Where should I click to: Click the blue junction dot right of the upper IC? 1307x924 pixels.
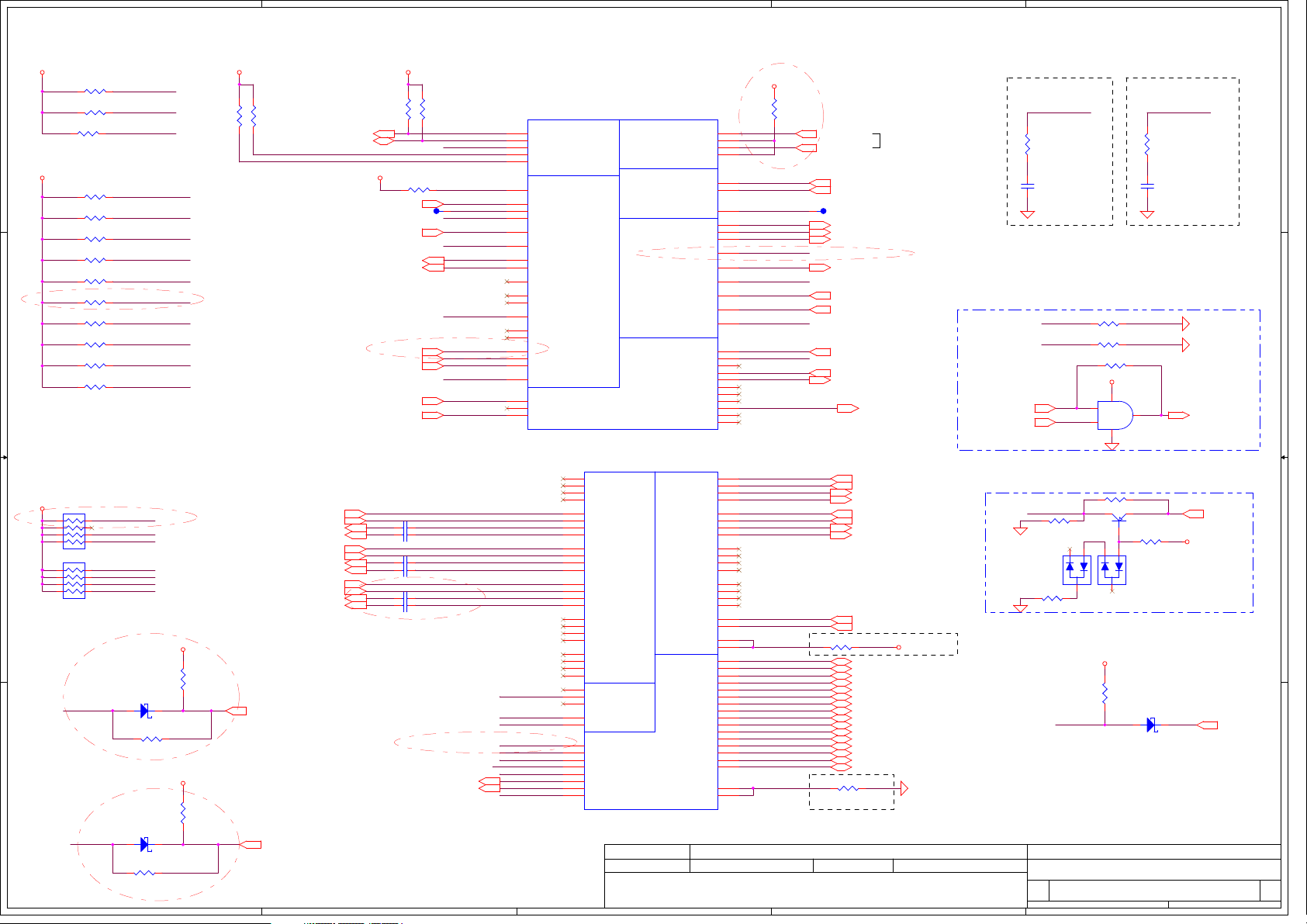824,211
